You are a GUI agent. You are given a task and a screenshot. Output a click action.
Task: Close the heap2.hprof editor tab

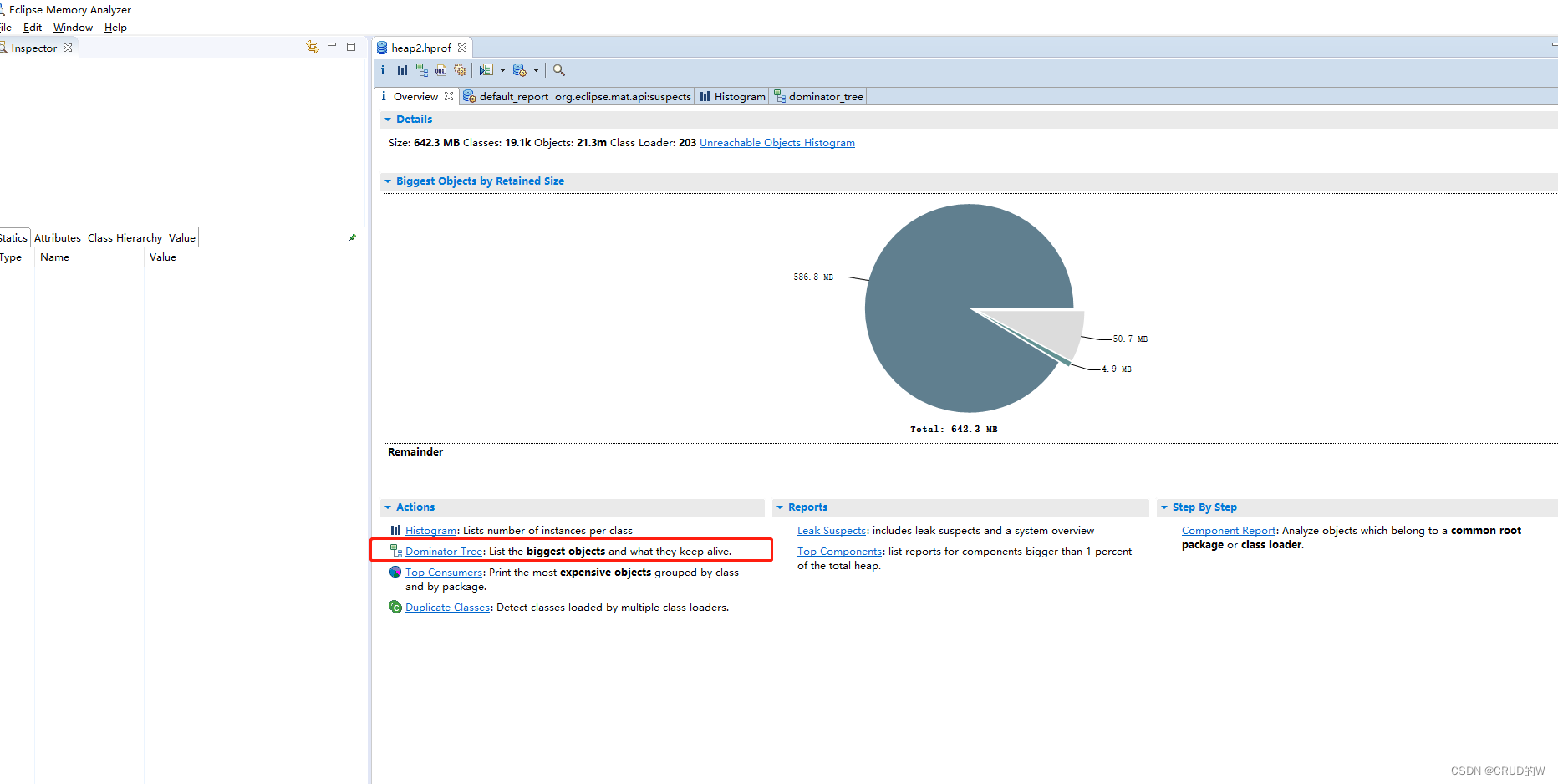[x=462, y=48]
